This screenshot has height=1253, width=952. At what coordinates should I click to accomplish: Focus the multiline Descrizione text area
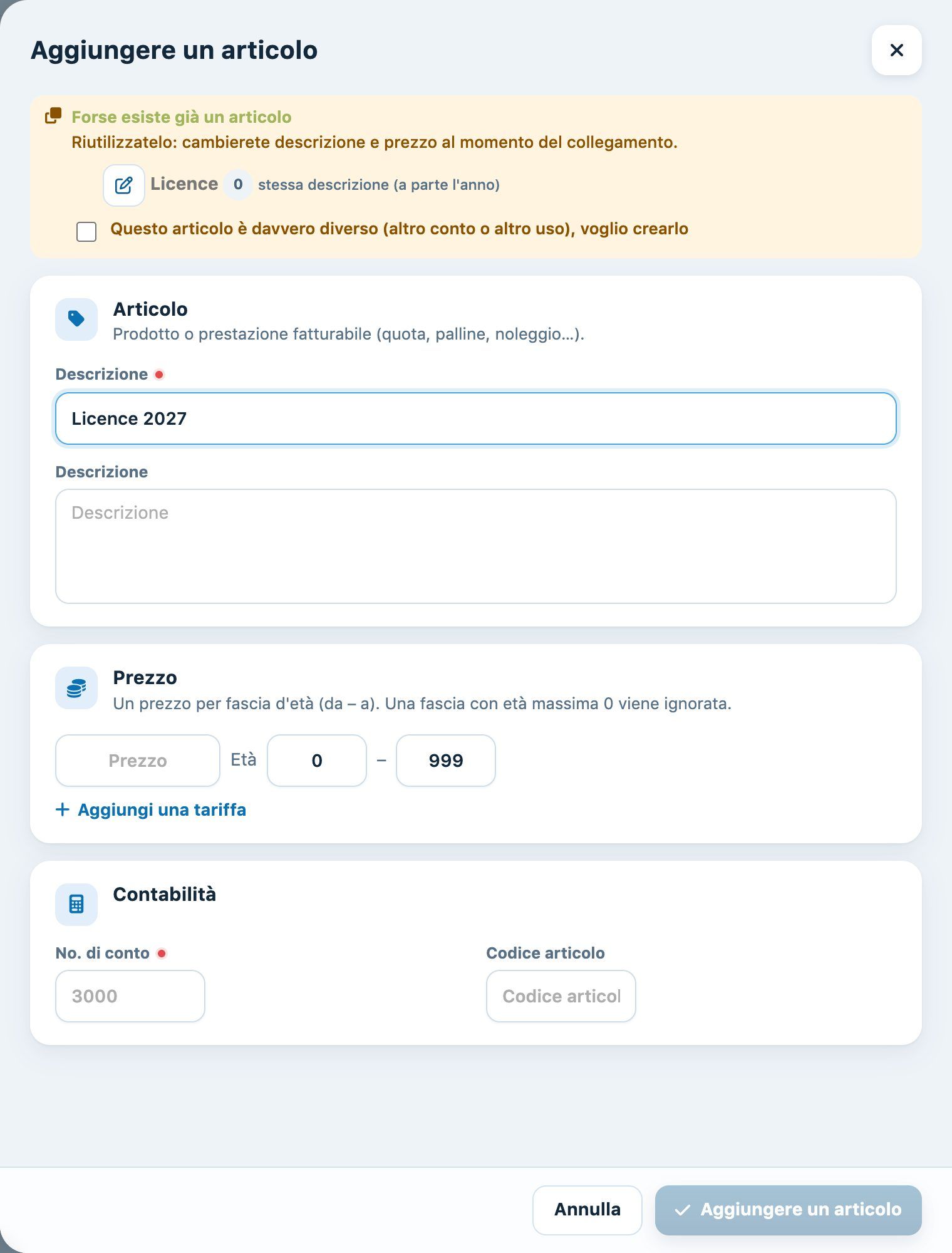[476, 546]
